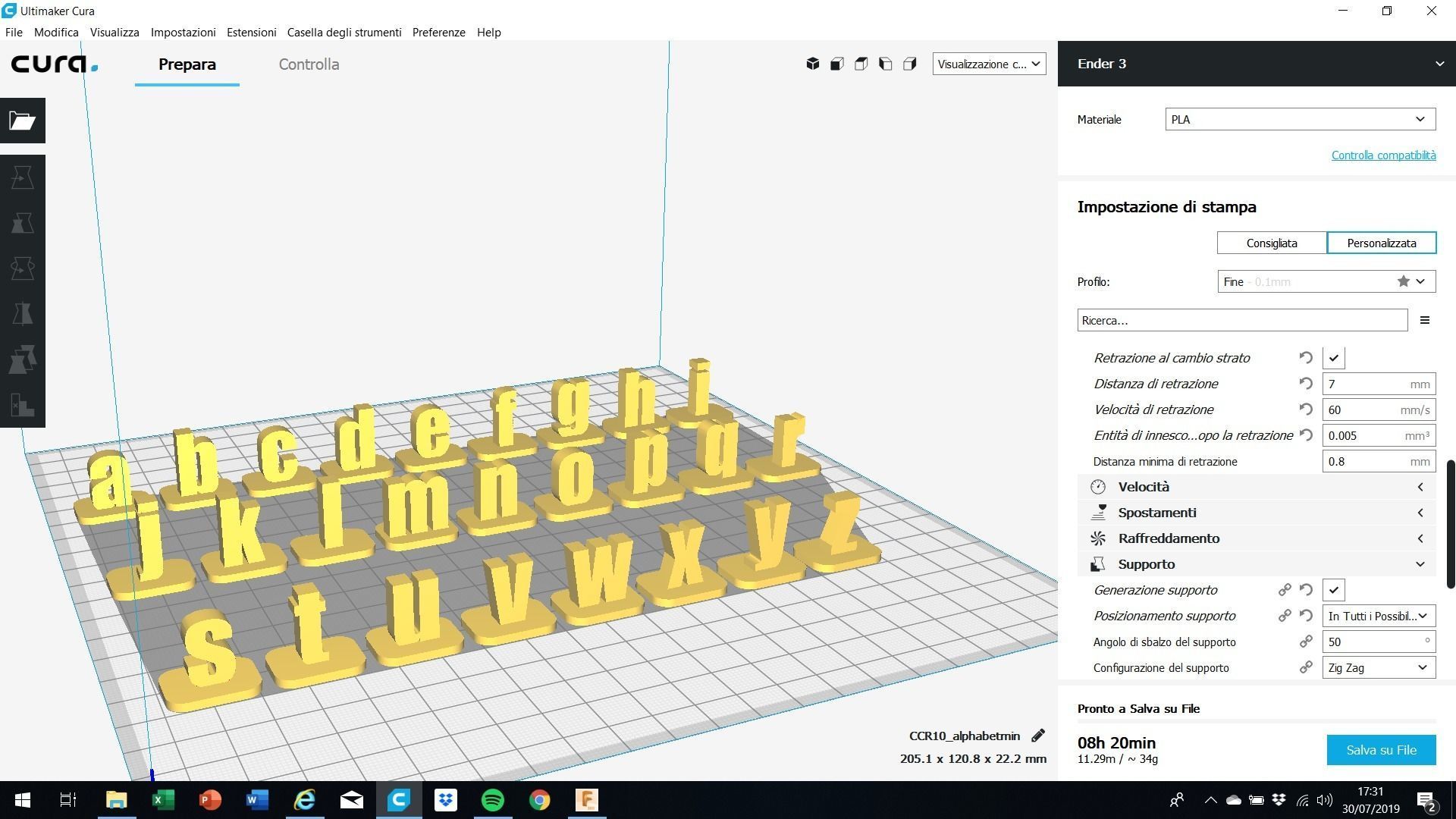
Task: Open Controlla compatibilità link
Action: pos(1383,155)
